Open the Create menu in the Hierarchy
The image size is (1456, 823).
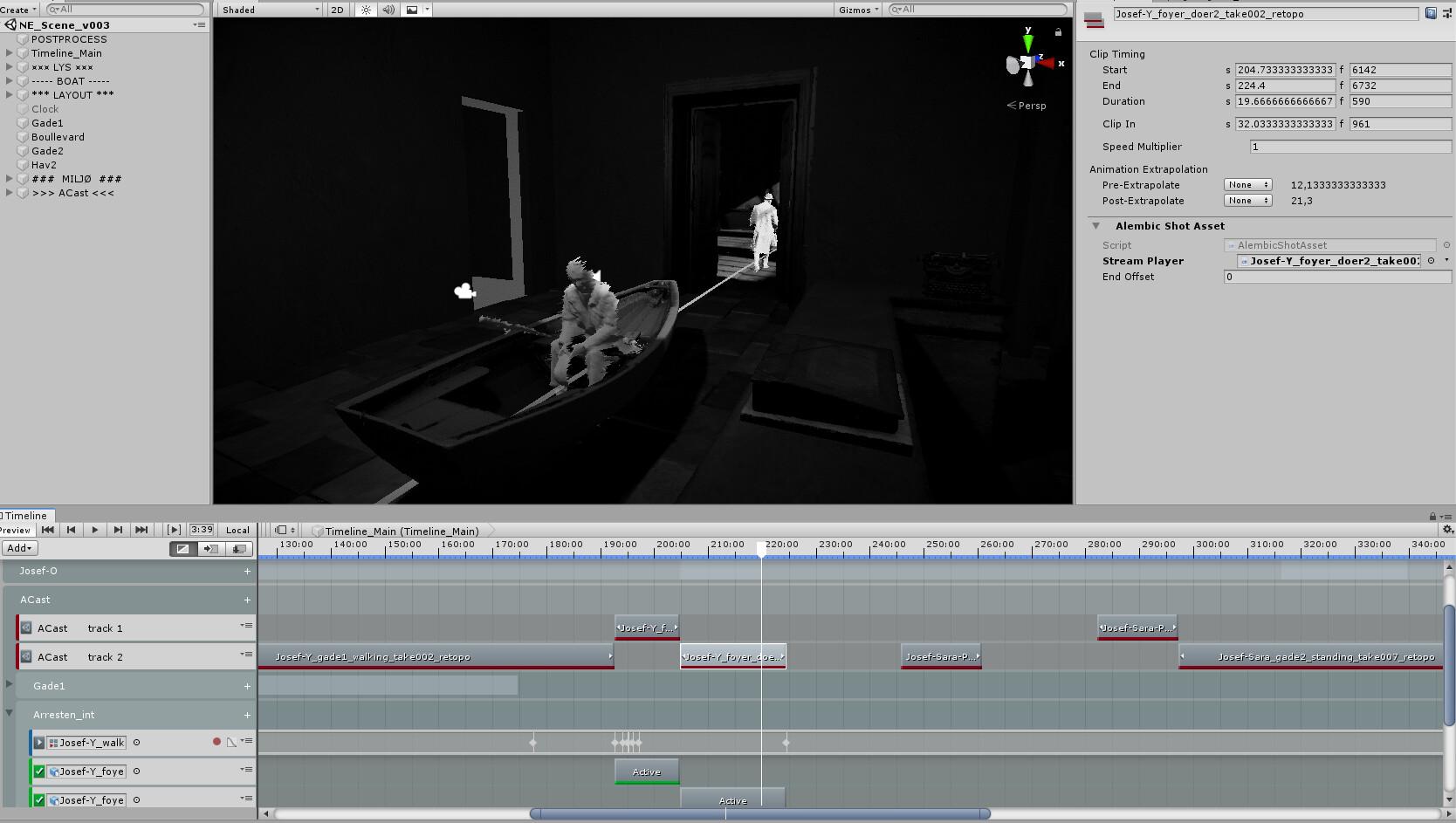tap(16, 10)
